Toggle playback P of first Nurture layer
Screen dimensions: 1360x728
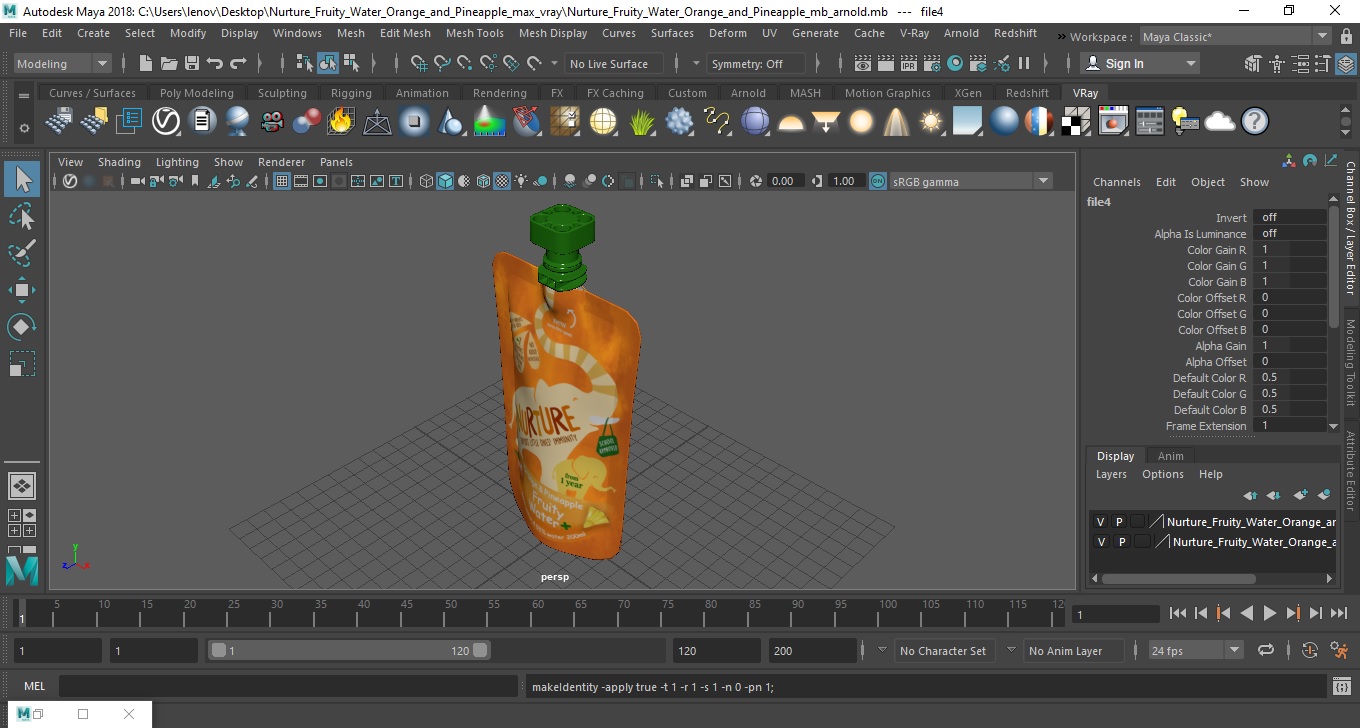click(x=1119, y=522)
